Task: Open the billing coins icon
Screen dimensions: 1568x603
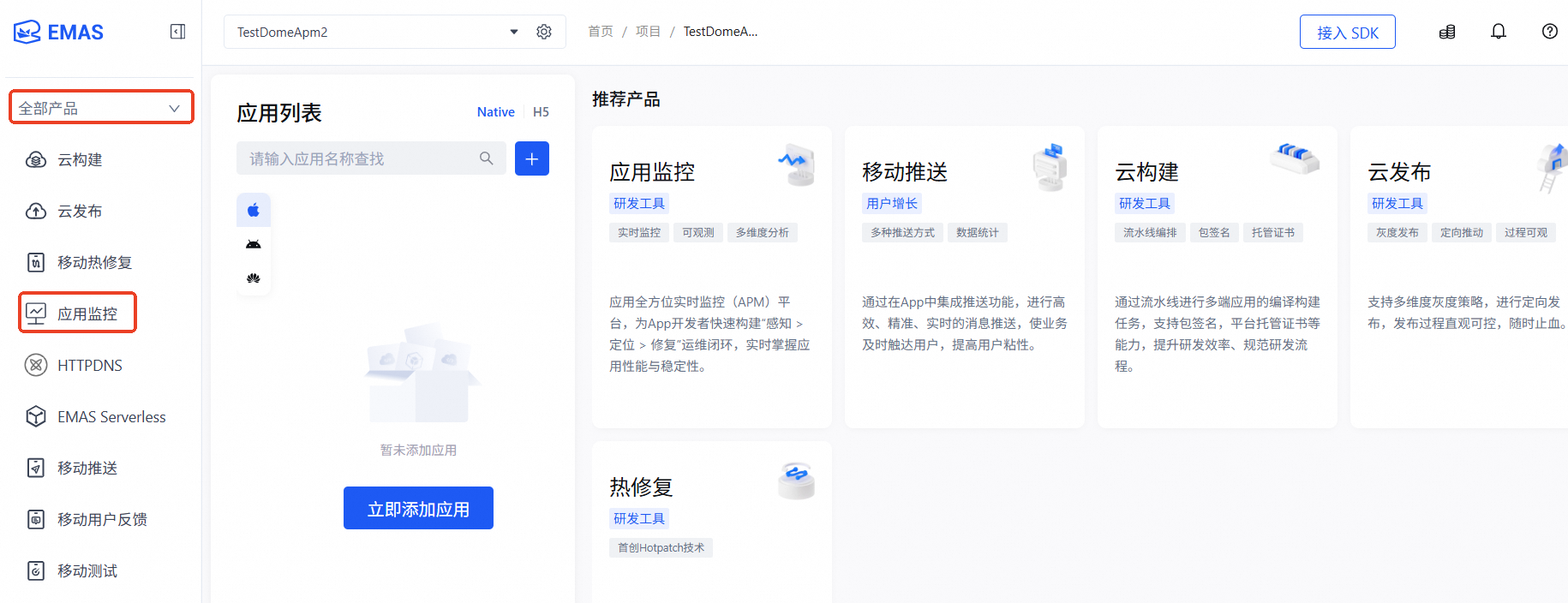Action: pyautogui.click(x=1447, y=32)
